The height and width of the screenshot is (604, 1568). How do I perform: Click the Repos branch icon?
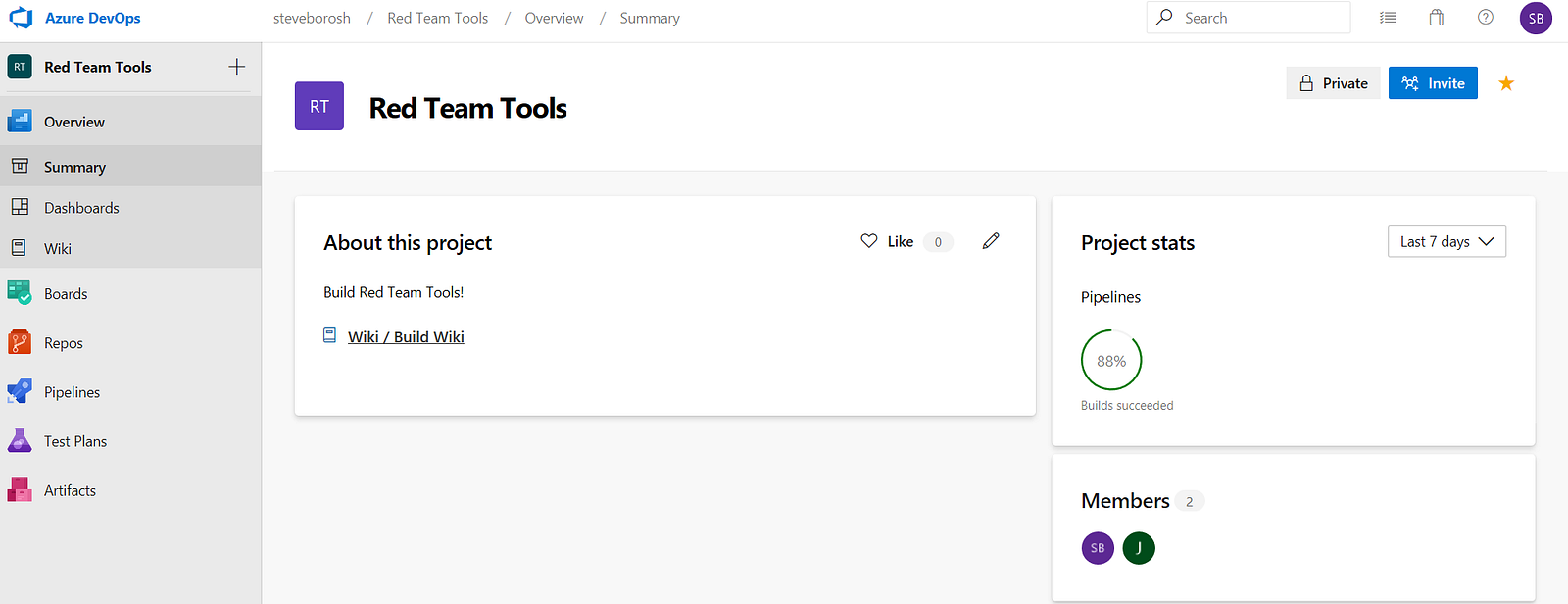coord(20,341)
